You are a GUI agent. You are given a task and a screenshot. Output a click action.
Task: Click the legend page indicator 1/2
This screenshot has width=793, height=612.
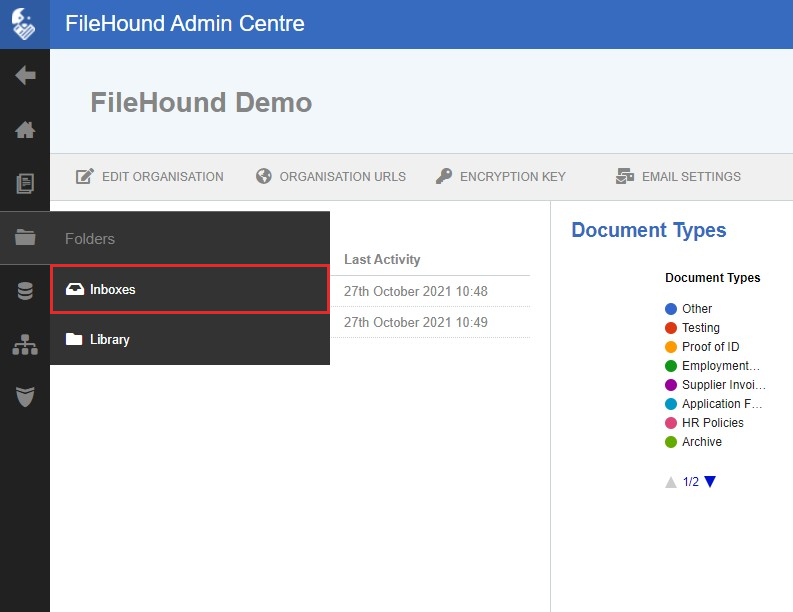pyautogui.click(x=690, y=482)
